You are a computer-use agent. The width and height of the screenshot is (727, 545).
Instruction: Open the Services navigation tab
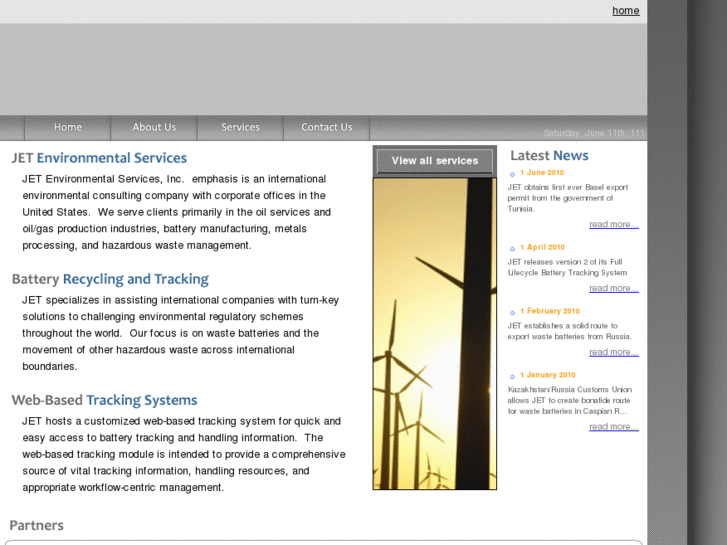pyautogui.click(x=240, y=127)
